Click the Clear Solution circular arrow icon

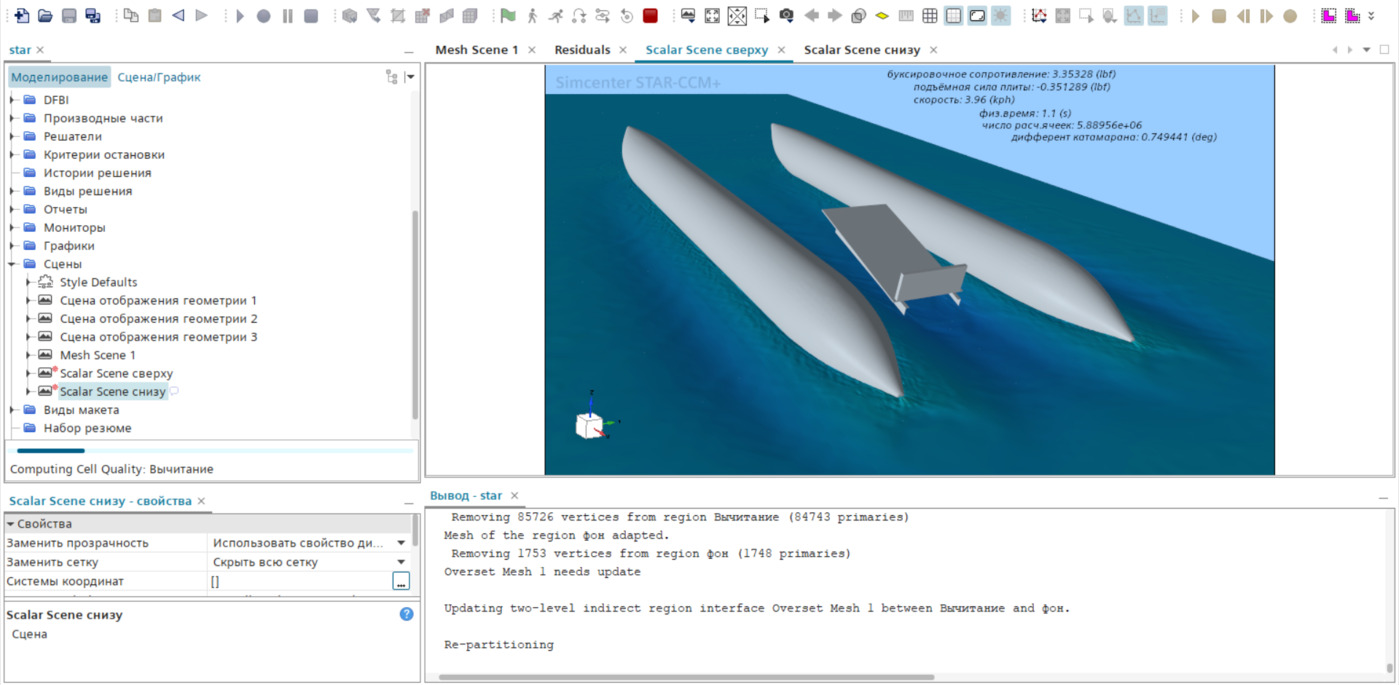click(626, 16)
